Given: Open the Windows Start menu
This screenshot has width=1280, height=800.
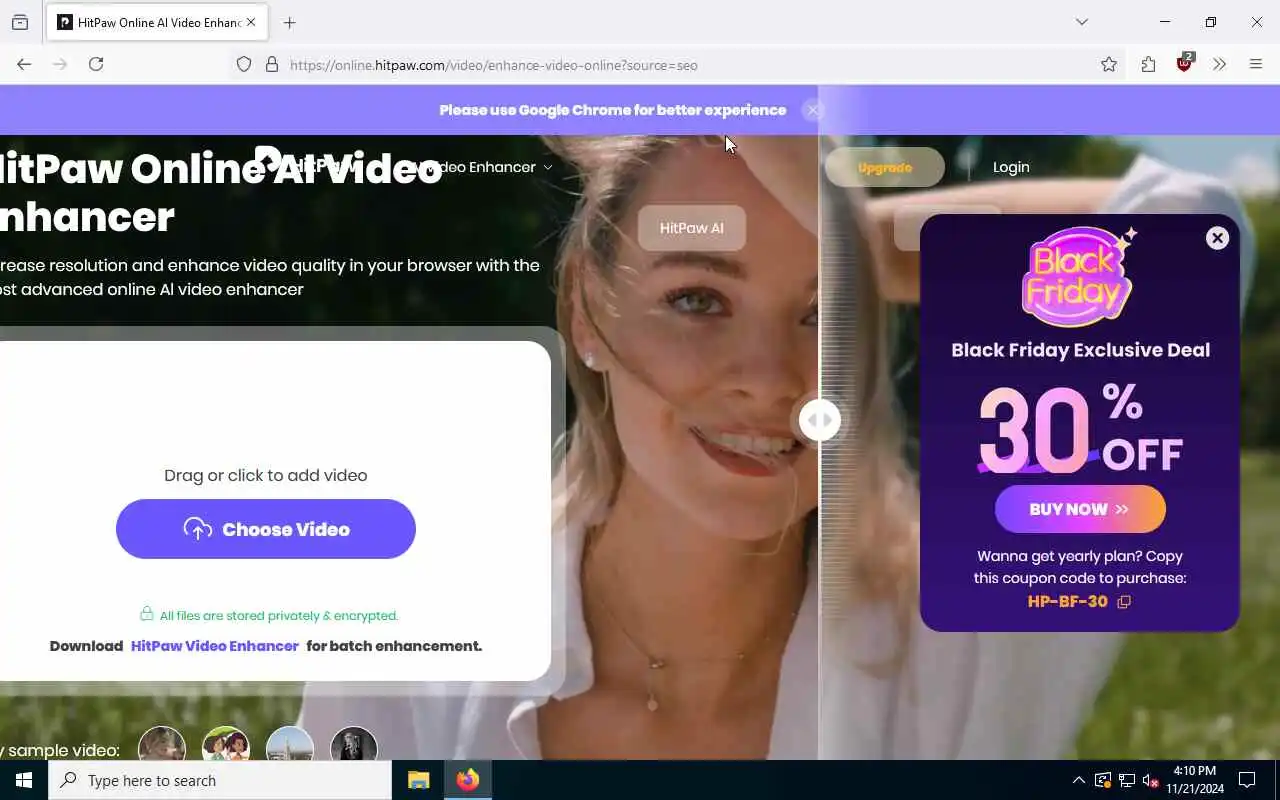Looking at the screenshot, I should [x=24, y=780].
